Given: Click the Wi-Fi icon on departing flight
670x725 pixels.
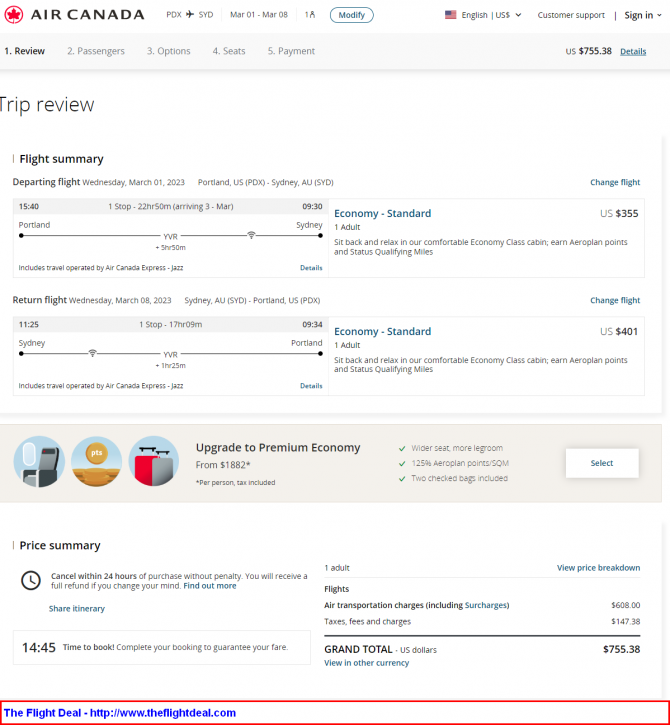Looking at the screenshot, I should 251,235.
